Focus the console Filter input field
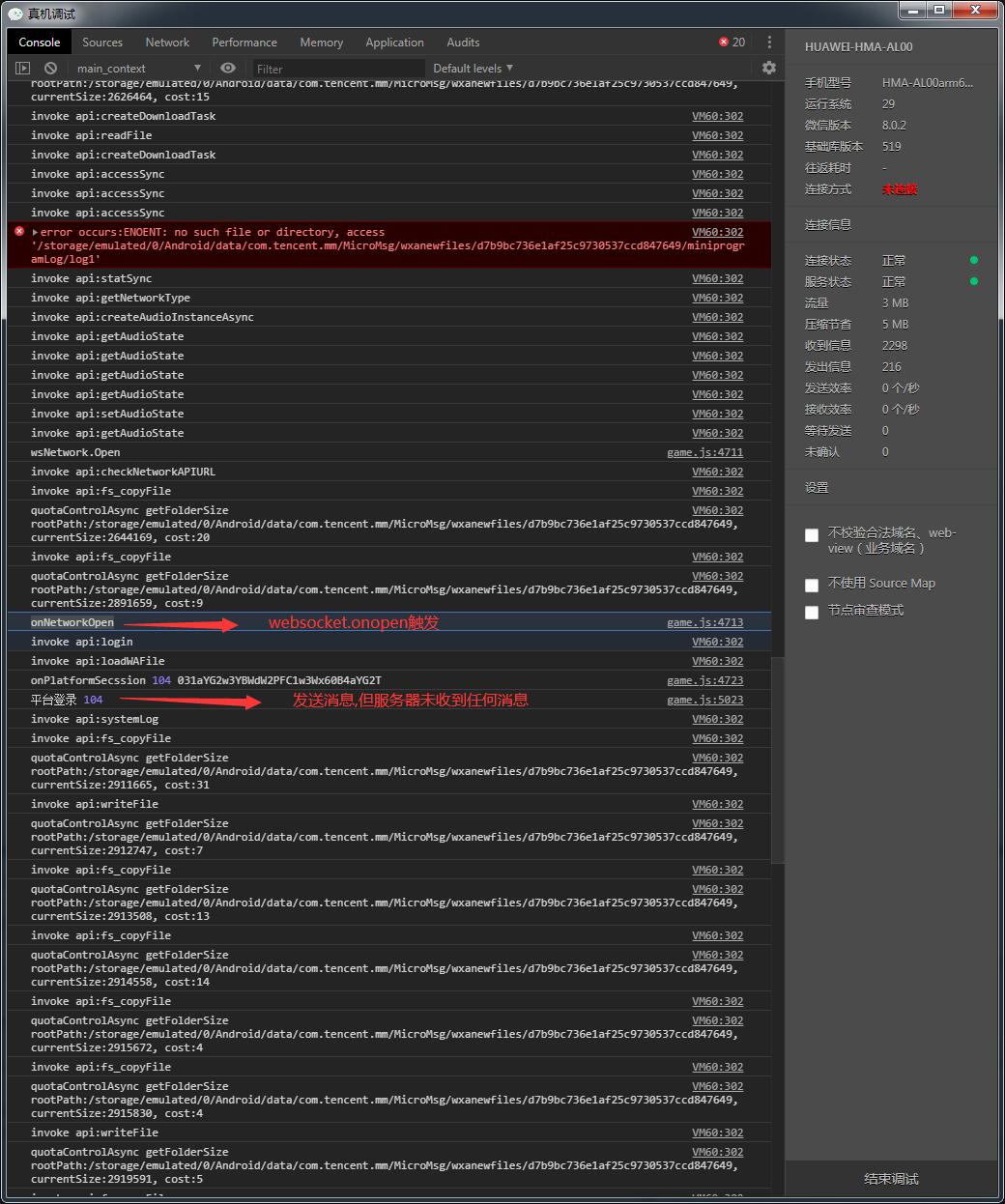Image resolution: width=1005 pixels, height=1204 pixels. click(338, 69)
